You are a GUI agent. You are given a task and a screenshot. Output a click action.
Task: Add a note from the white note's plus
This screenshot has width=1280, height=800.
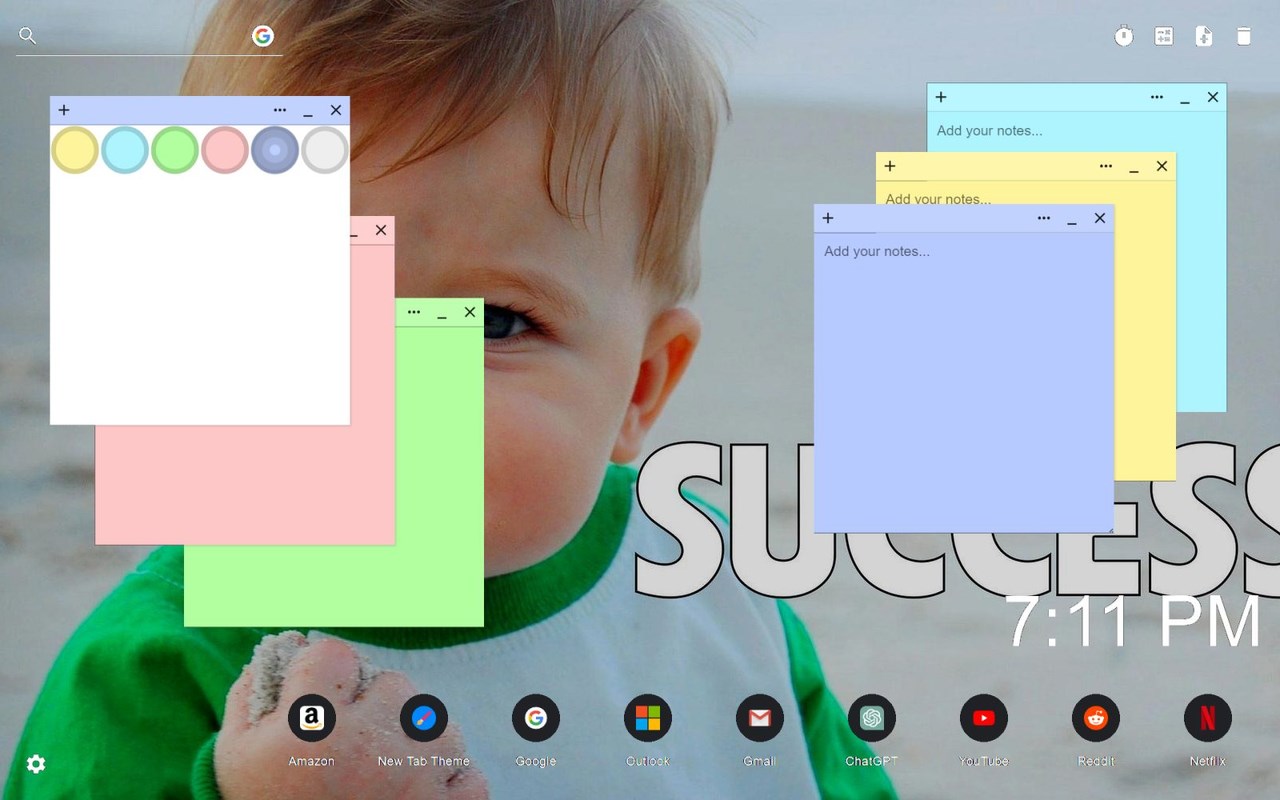tap(64, 110)
